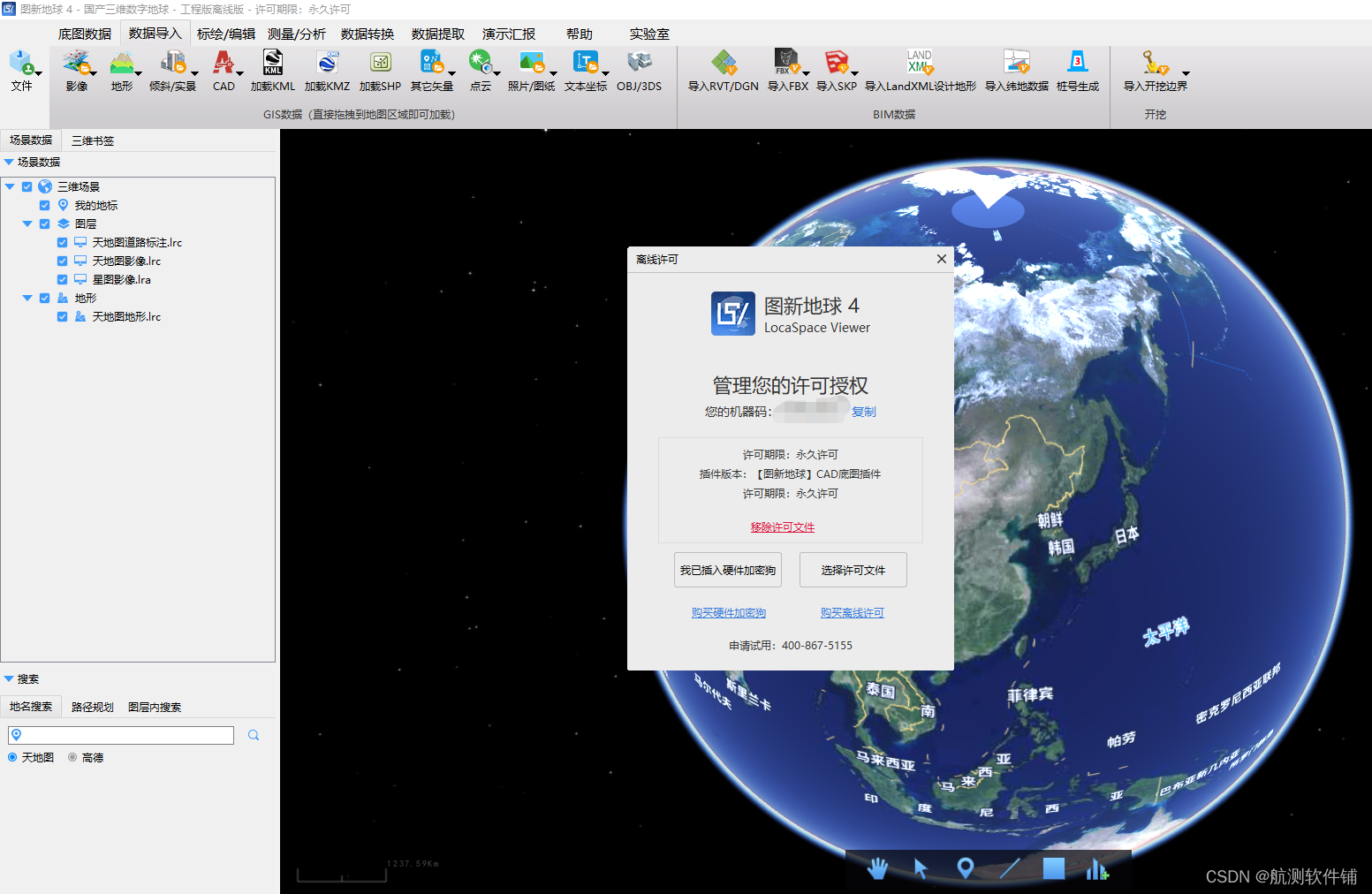This screenshot has height=894, width=1372.
Task: Select the 天地图 radio button
Action: click(x=12, y=757)
